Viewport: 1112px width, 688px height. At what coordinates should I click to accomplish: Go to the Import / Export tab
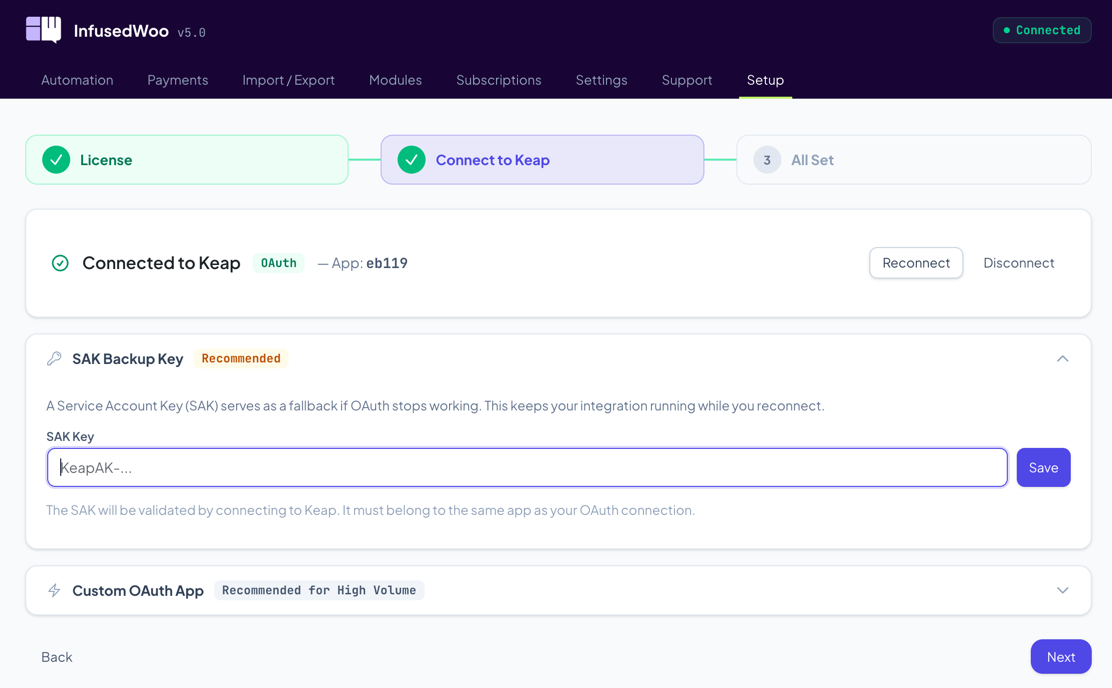coord(288,80)
